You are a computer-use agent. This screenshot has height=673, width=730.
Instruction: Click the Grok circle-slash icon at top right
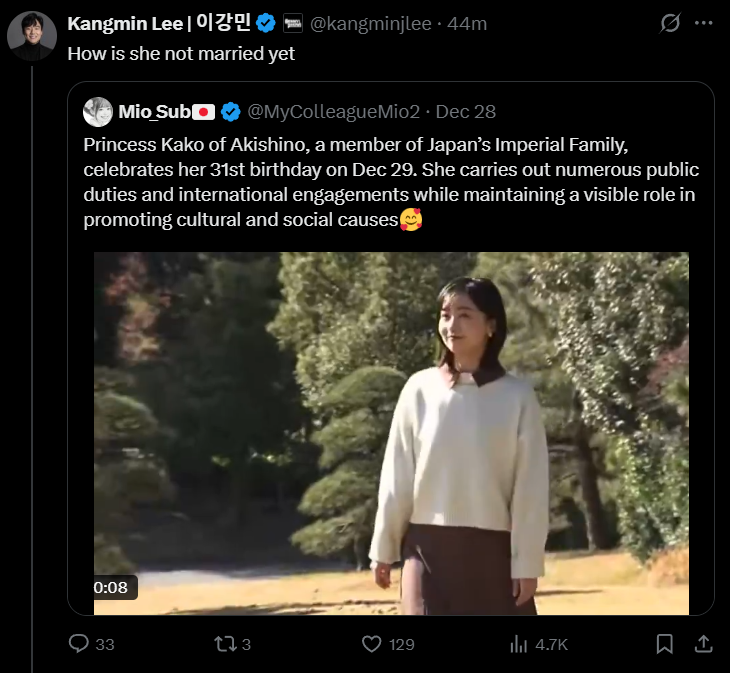point(671,22)
